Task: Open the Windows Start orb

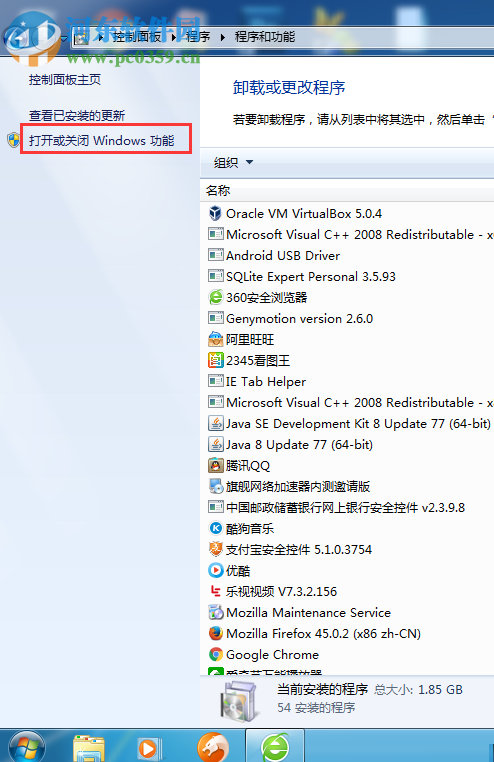Action: [26, 747]
